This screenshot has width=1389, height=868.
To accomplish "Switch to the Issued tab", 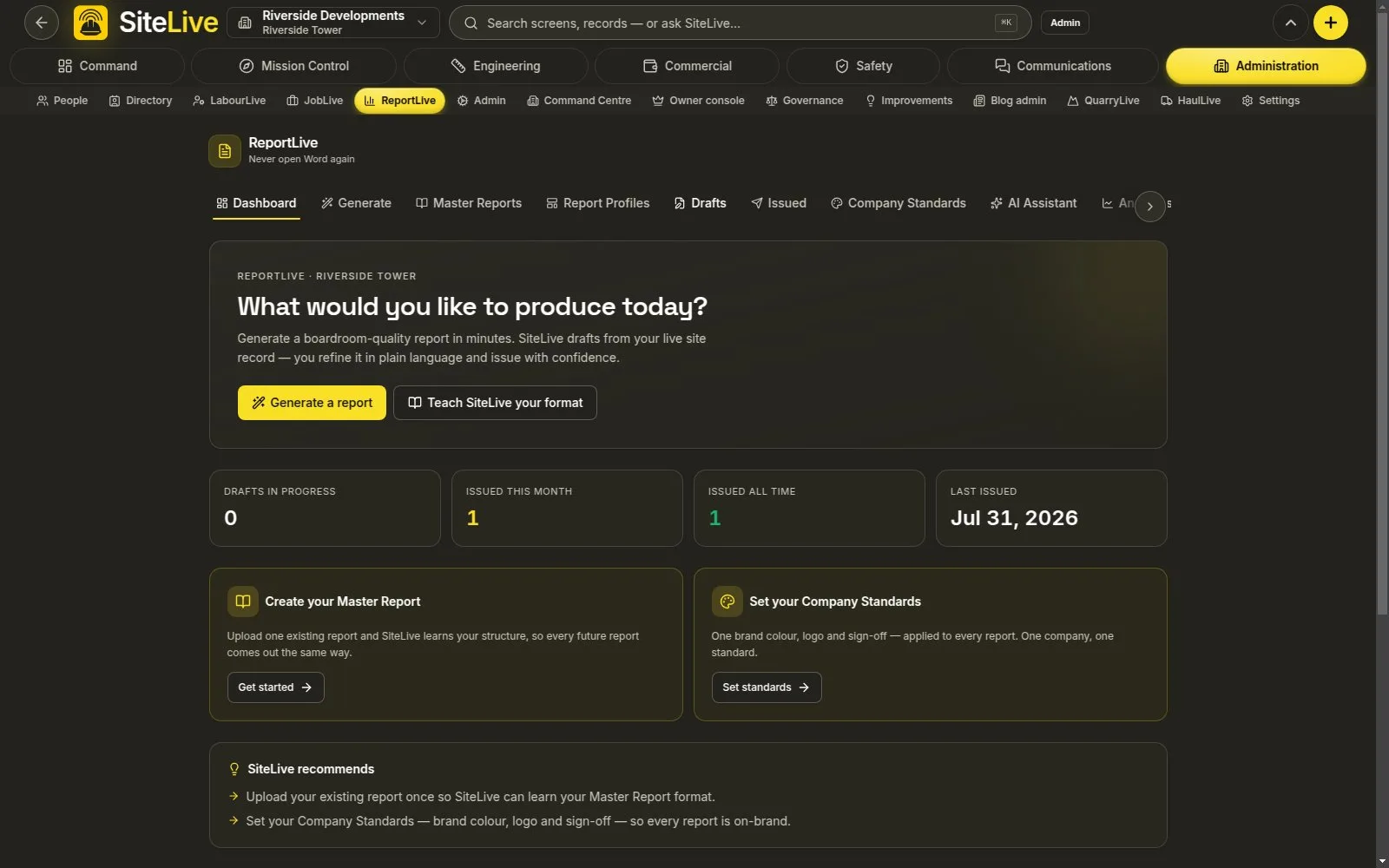I will pos(779,203).
